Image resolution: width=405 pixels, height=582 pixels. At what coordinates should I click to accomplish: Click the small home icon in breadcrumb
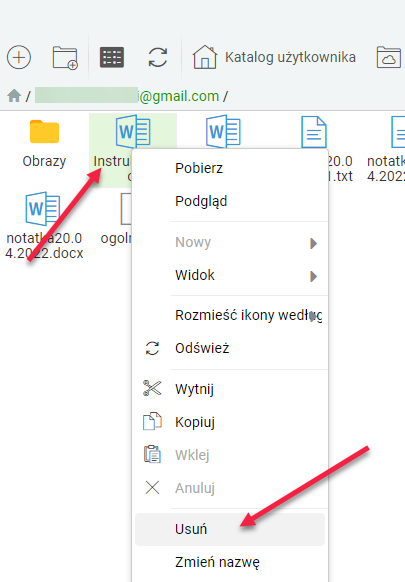[14, 96]
